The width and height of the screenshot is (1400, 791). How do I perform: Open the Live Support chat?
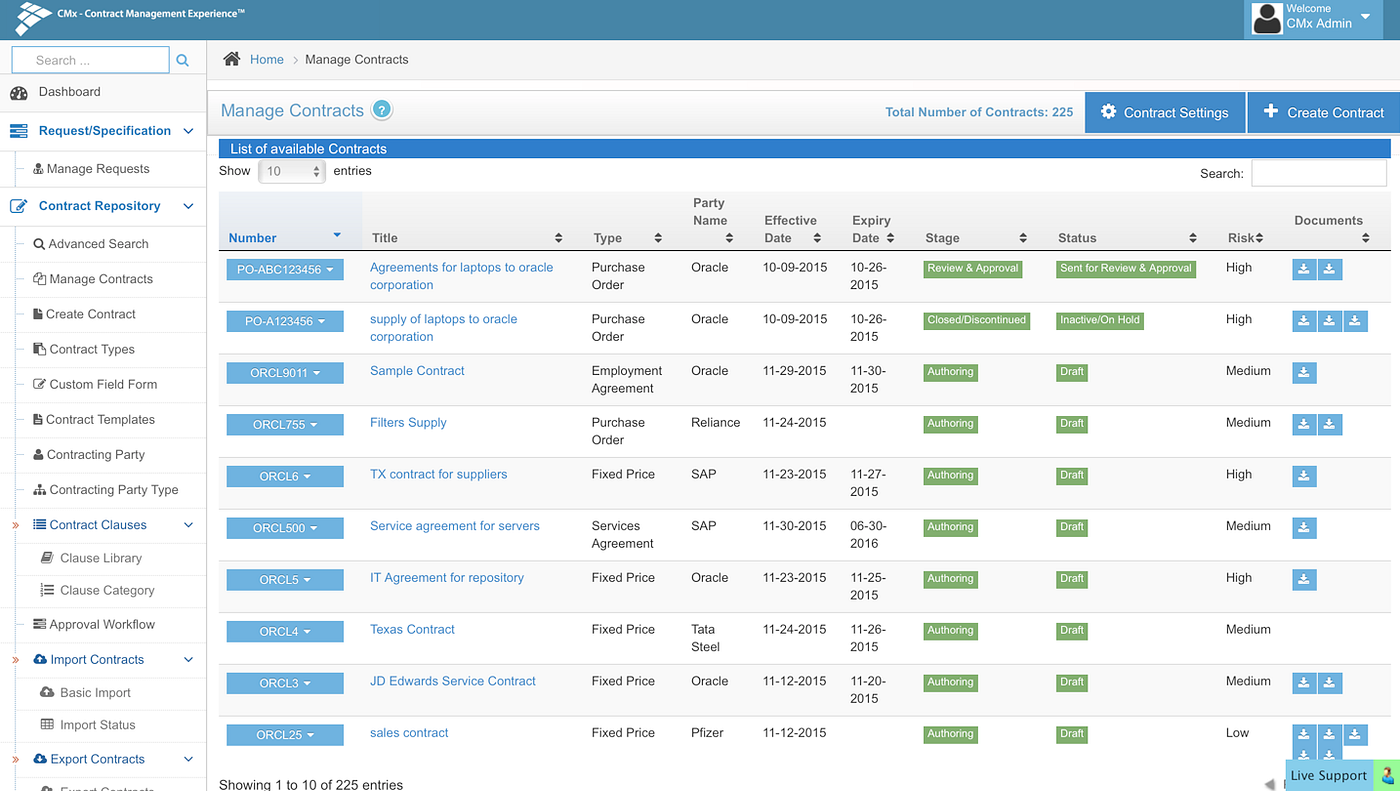tap(1329, 775)
